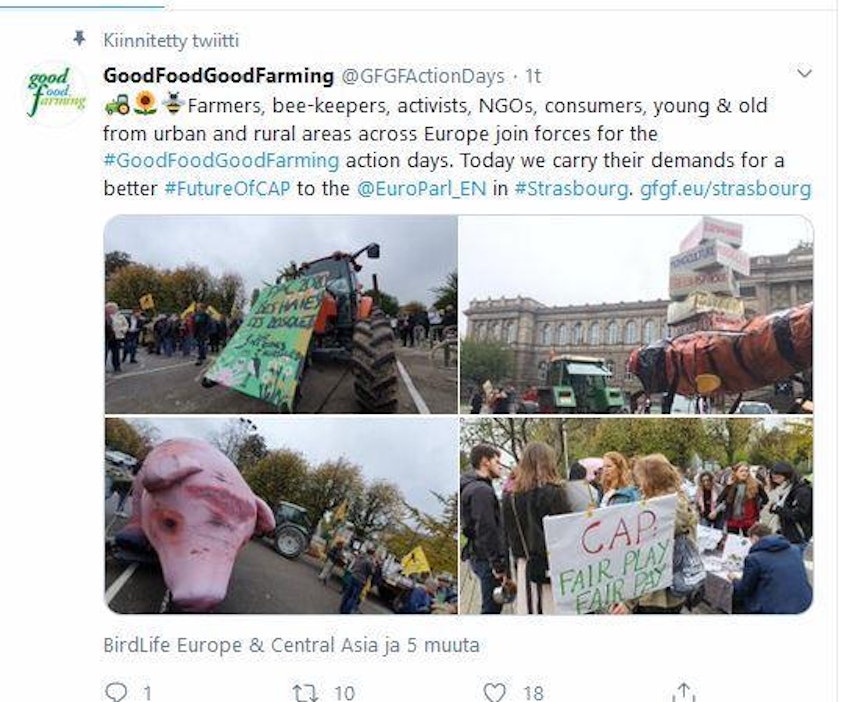Click the tweet timestamp 1t
This screenshot has height=702, width=841.
tap(533, 76)
